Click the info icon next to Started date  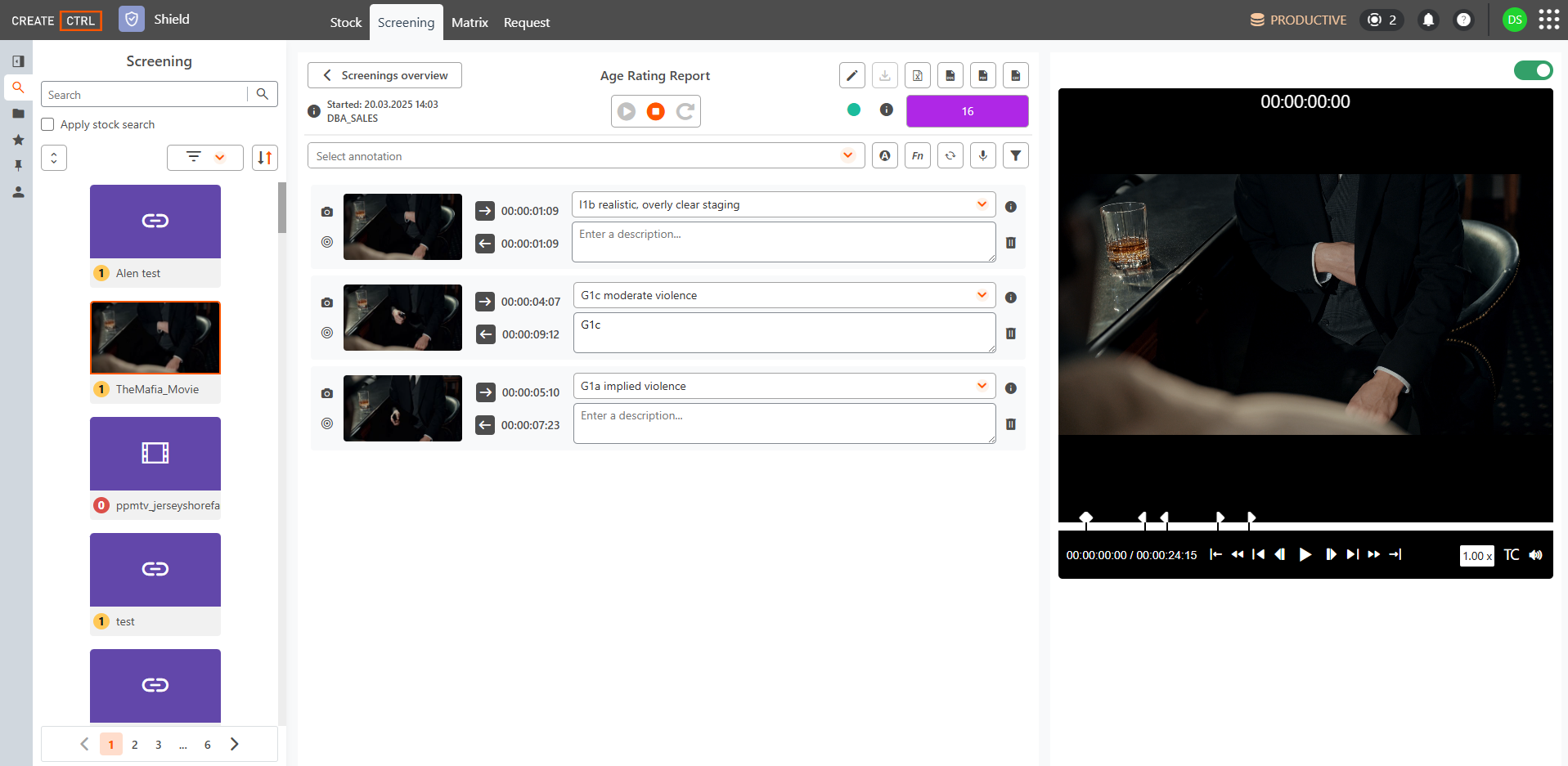314,111
